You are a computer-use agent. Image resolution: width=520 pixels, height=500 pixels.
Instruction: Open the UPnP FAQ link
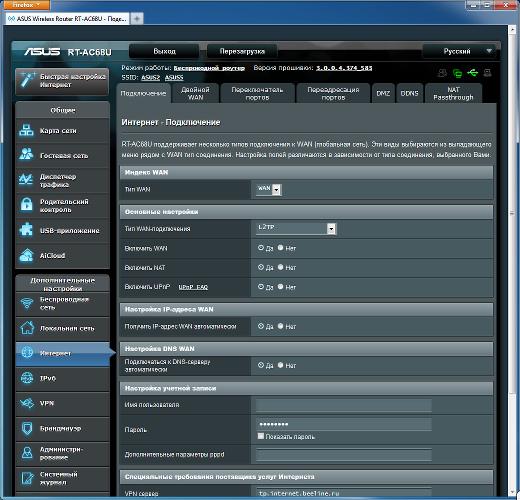[193, 287]
